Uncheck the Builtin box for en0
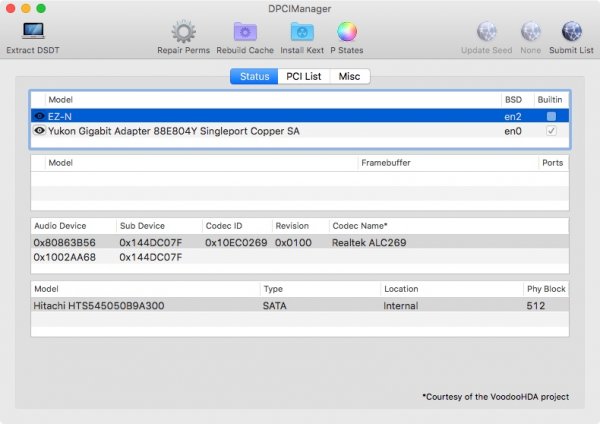The height and width of the screenshot is (424, 600). 551,131
